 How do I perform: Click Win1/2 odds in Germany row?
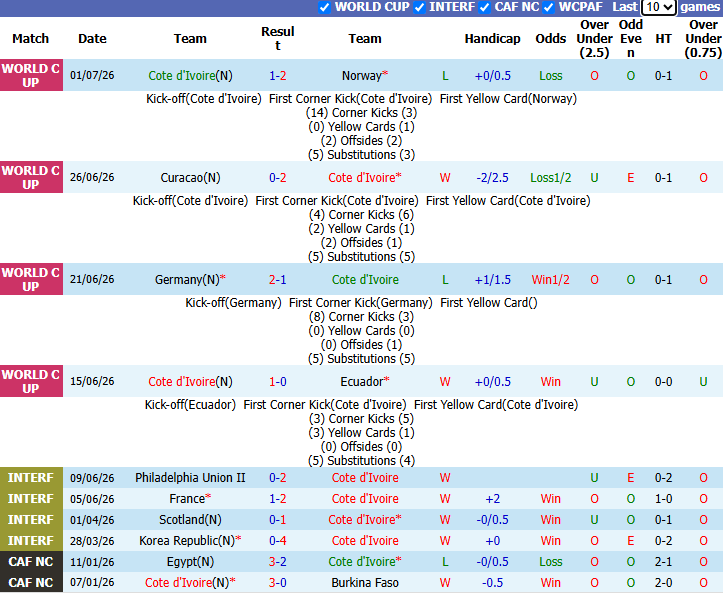coord(551,279)
